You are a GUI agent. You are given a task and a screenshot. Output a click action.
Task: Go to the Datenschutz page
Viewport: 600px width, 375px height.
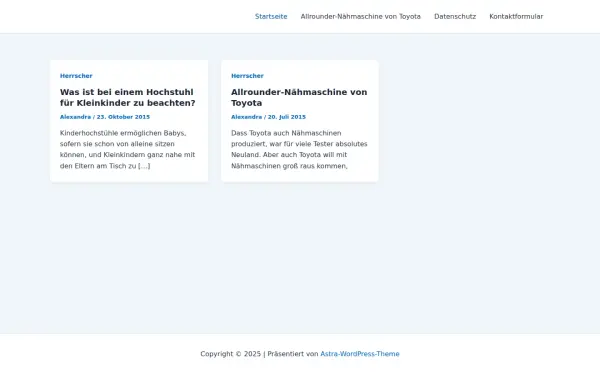click(x=455, y=16)
